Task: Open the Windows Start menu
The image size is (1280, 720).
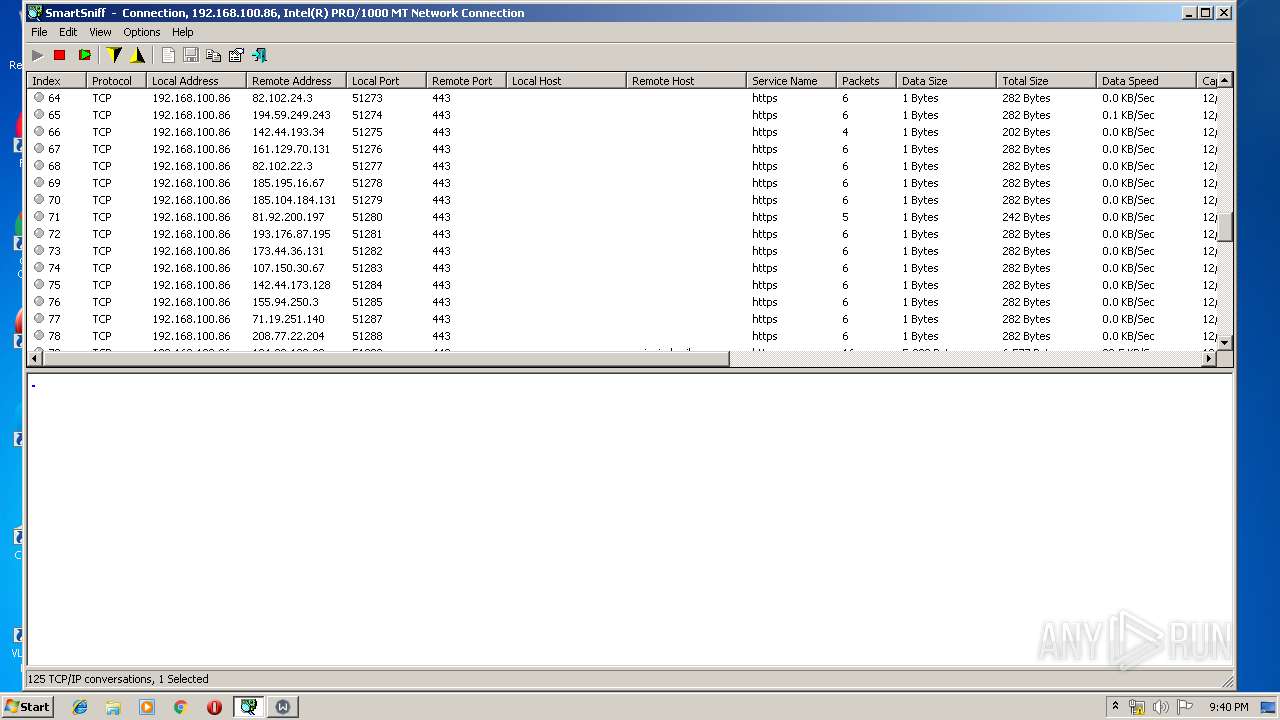Action: 27,706
